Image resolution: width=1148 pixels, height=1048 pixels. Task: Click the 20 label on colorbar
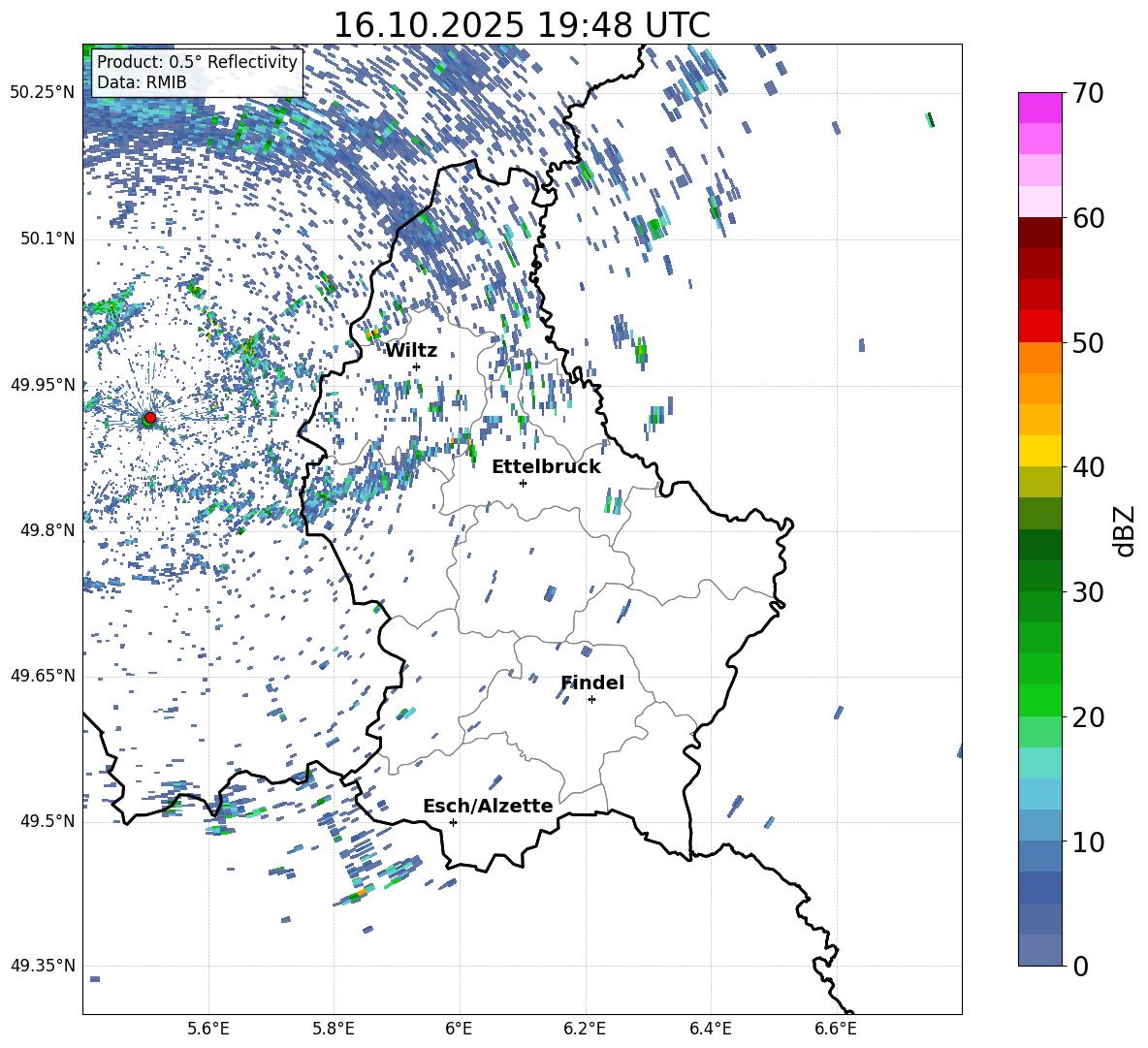(x=1088, y=717)
